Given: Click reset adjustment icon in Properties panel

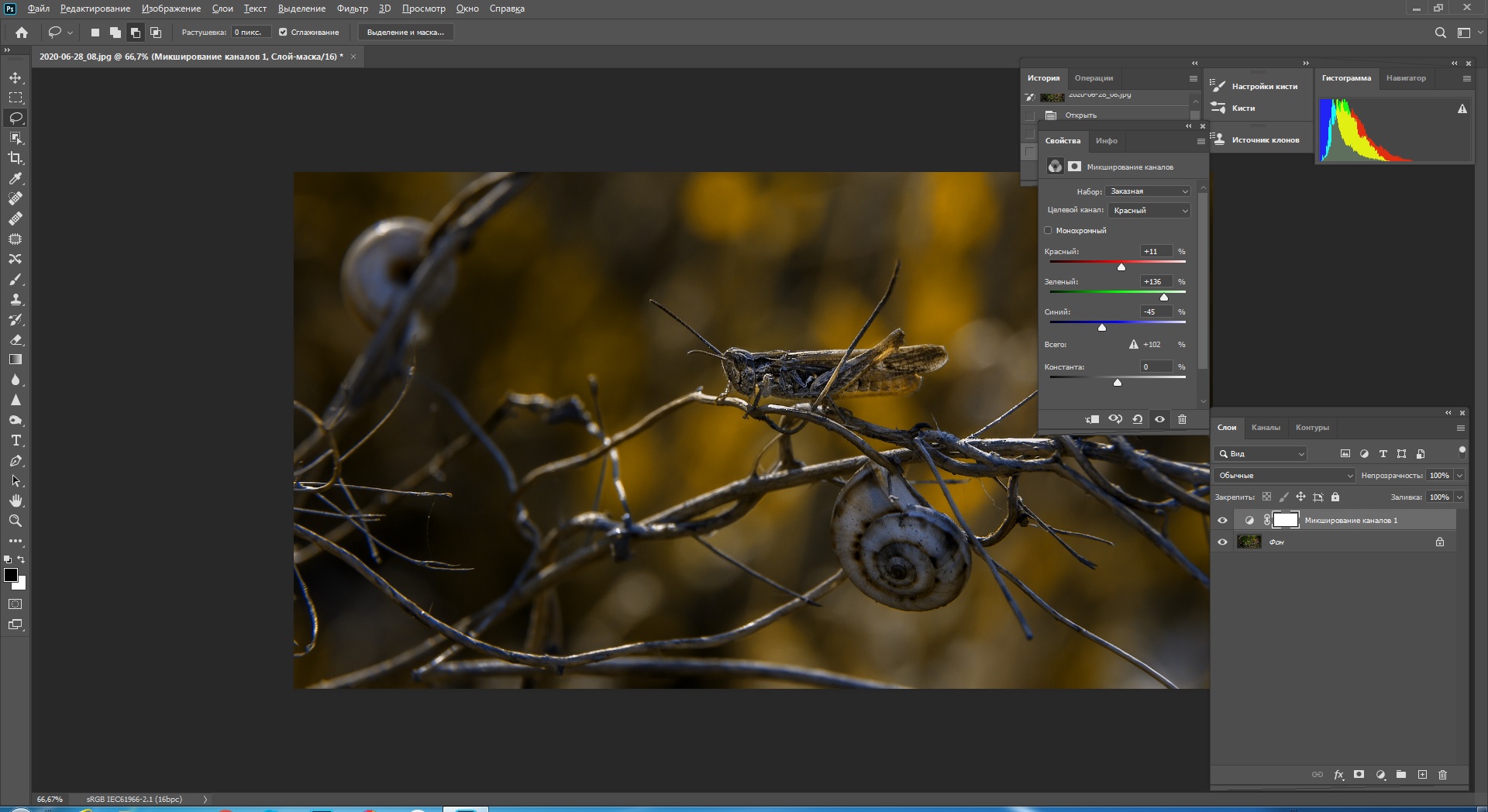Looking at the screenshot, I should [1138, 419].
